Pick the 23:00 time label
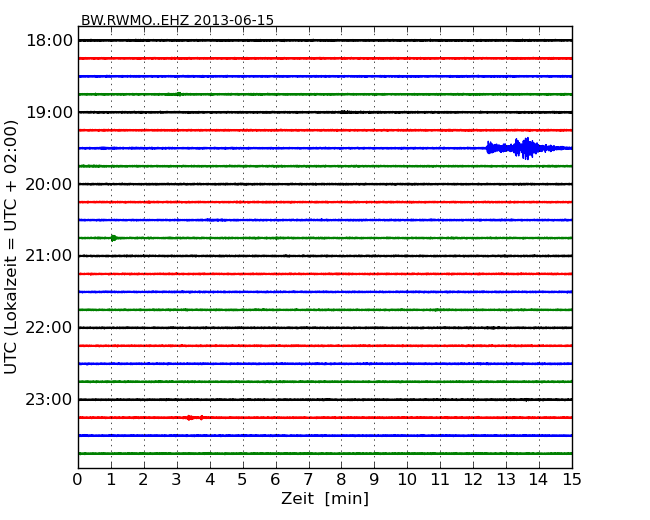Screen dimensions: 650x520 point(49,399)
